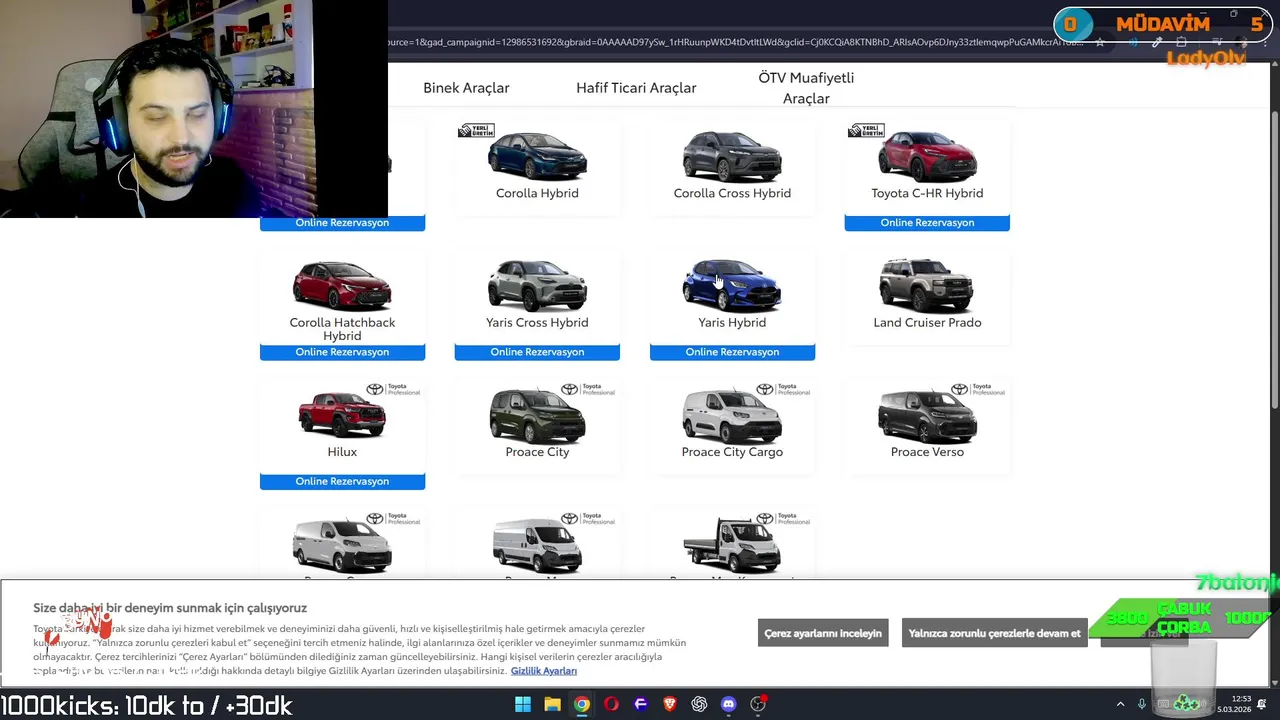Click Çerez ayarlarını inceleyin button
This screenshot has height=720, width=1280.
(x=823, y=633)
